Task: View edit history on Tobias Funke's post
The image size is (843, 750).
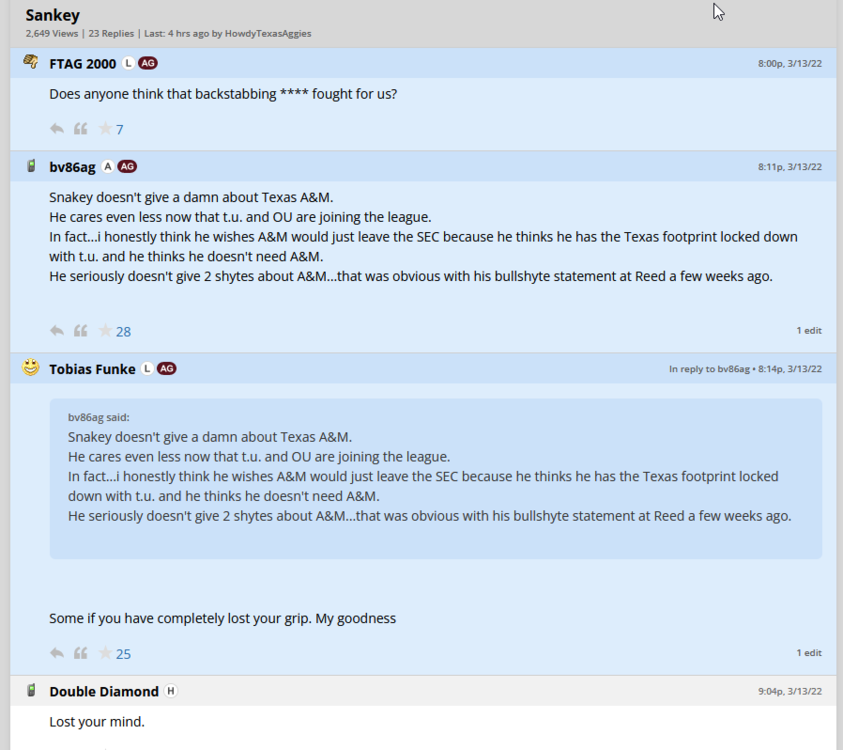Action: pyautogui.click(x=809, y=652)
